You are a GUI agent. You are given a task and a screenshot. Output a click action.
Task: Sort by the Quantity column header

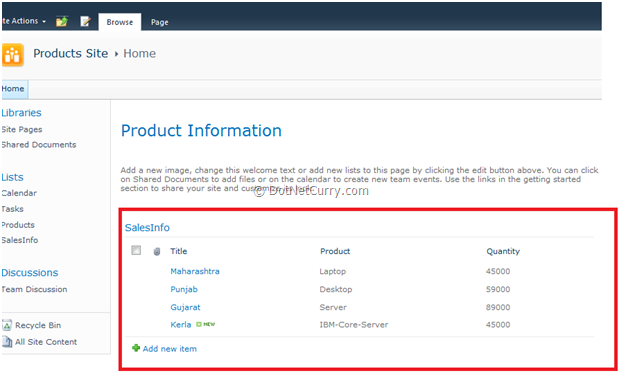503,251
